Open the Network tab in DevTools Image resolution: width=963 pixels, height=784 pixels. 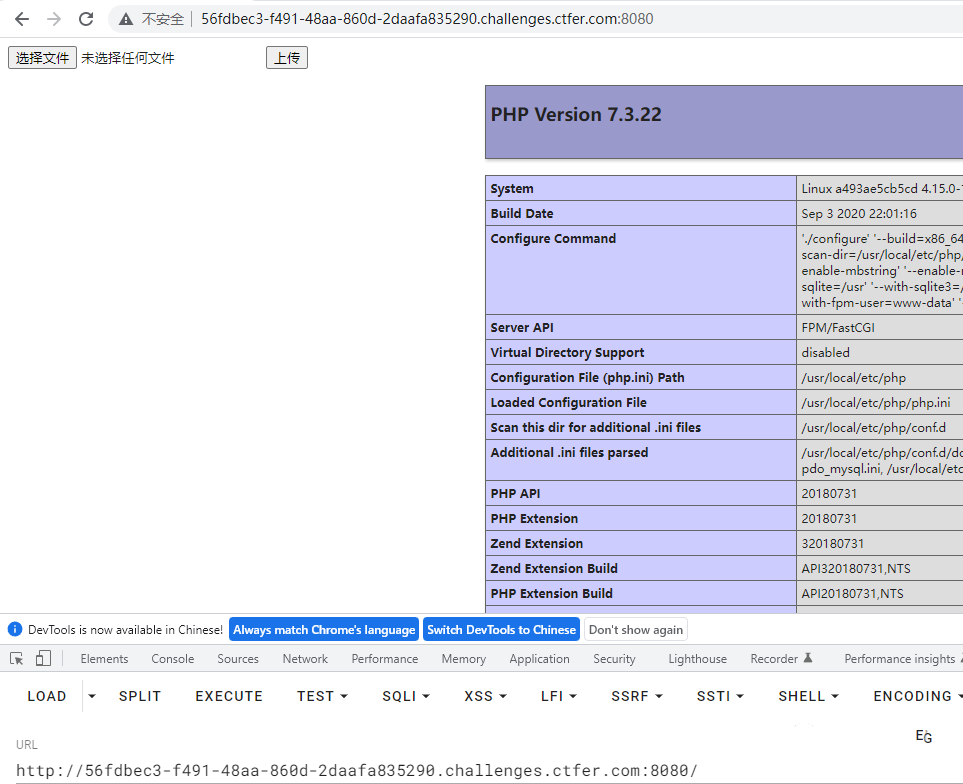(305, 659)
